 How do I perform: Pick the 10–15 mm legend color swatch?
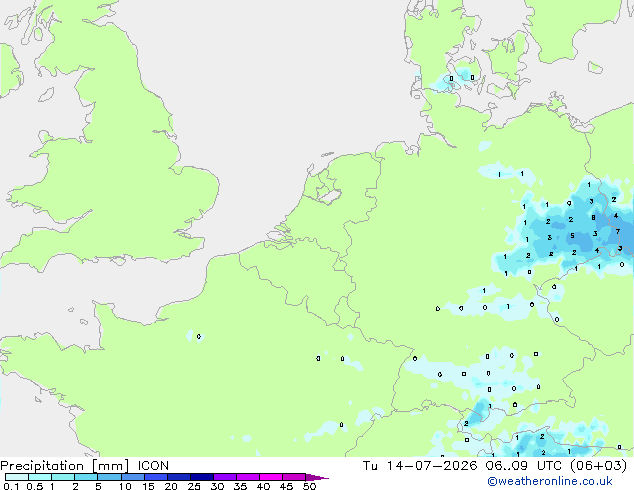[132, 477]
